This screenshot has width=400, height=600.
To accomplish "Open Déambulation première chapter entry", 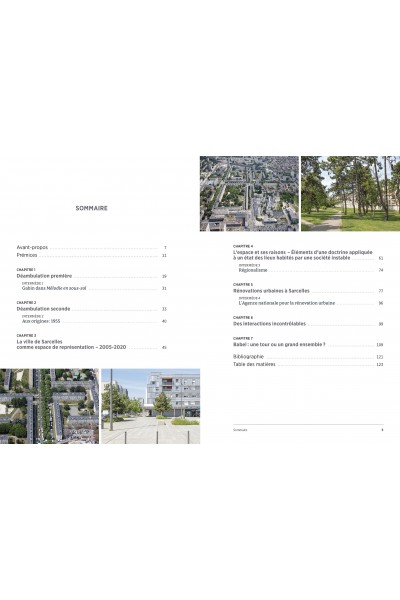I will point(91,276).
